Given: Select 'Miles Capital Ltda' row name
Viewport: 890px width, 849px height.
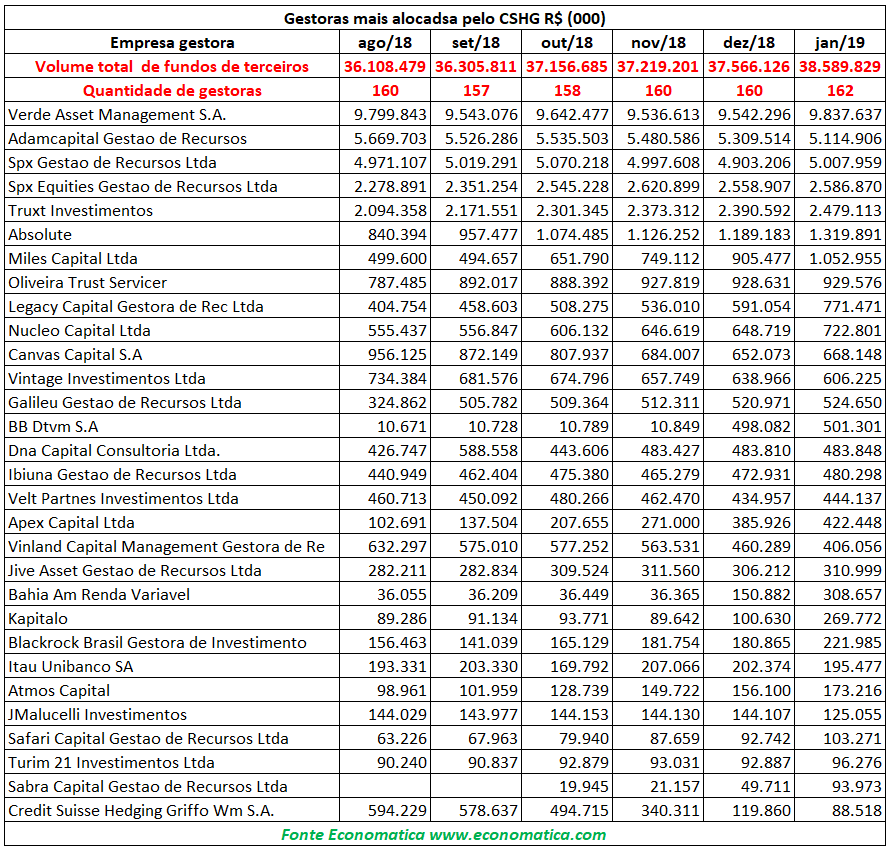Looking at the screenshot, I should tap(73, 258).
